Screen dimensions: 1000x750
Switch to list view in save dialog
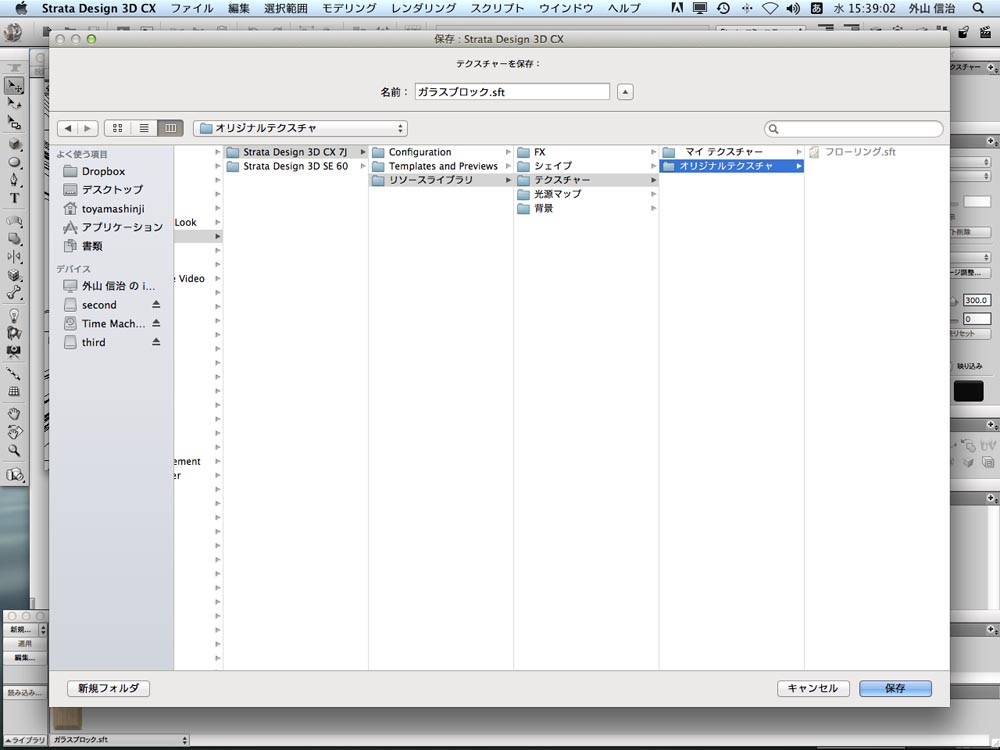[x=144, y=128]
